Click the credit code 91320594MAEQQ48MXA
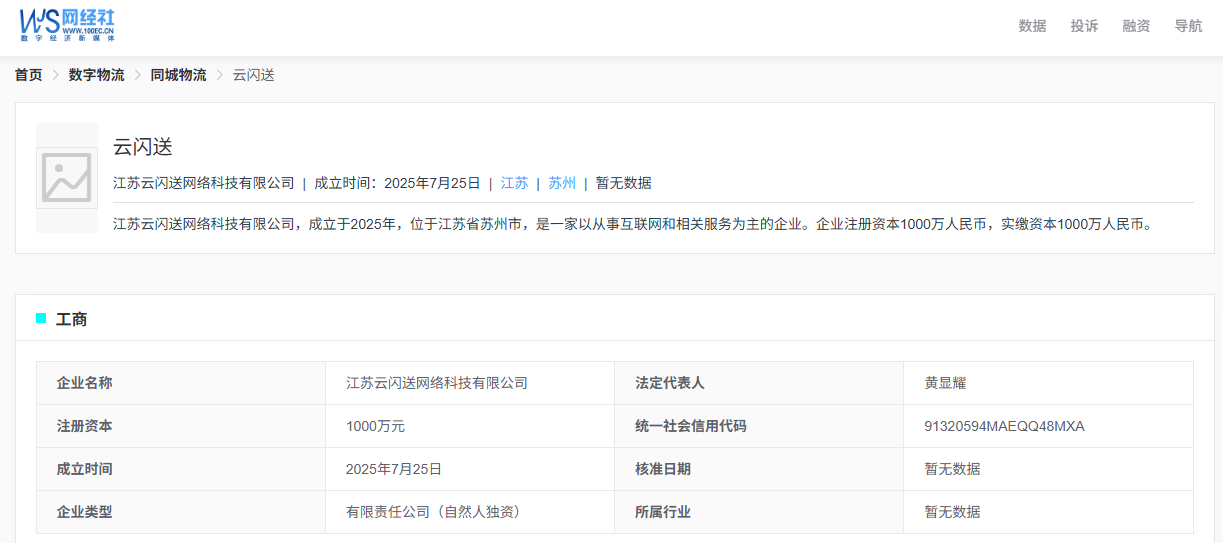The height and width of the screenshot is (543, 1223). click(x=1004, y=426)
